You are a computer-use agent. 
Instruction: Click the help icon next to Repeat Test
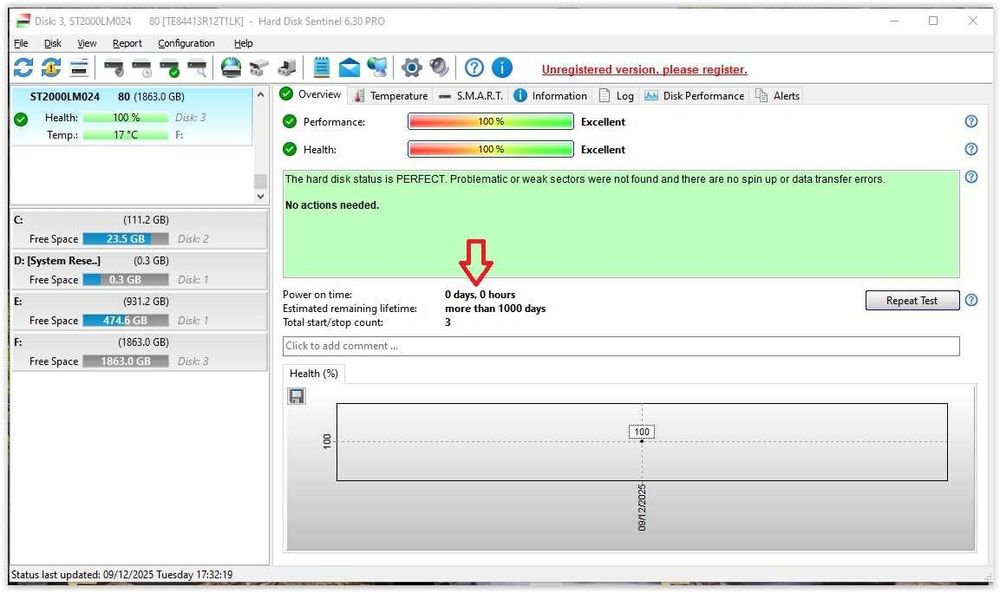coord(971,300)
